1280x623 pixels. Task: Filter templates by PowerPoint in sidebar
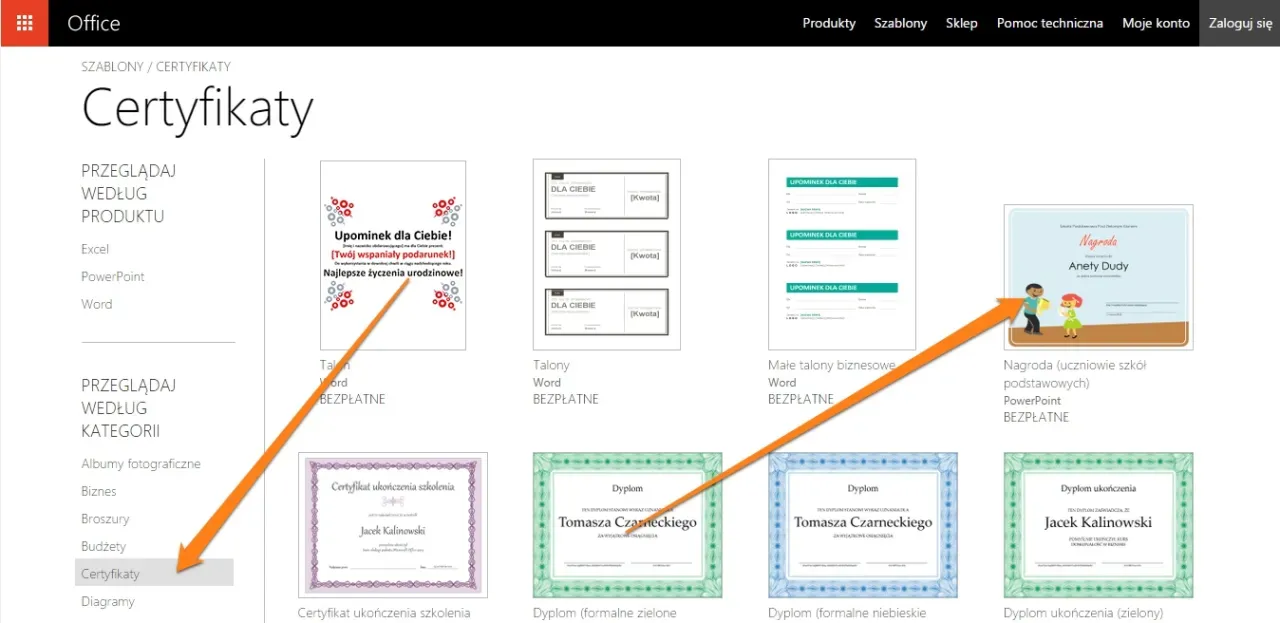(x=113, y=277)
